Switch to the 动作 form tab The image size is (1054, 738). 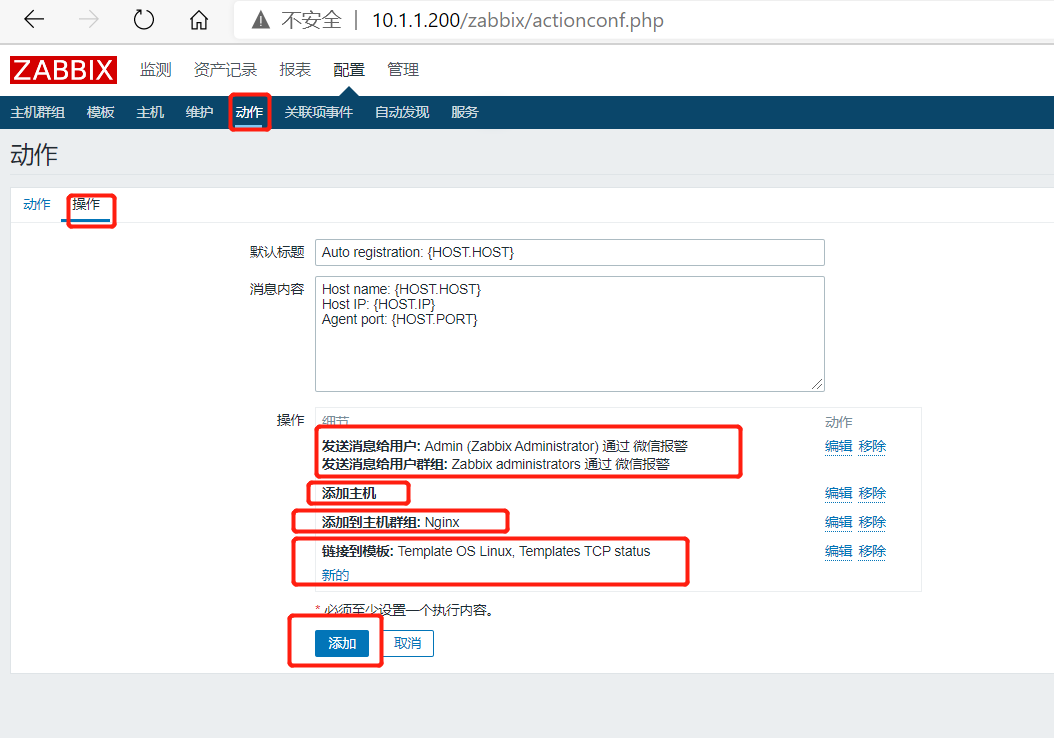pyautogui.click(x=36, y=204)
